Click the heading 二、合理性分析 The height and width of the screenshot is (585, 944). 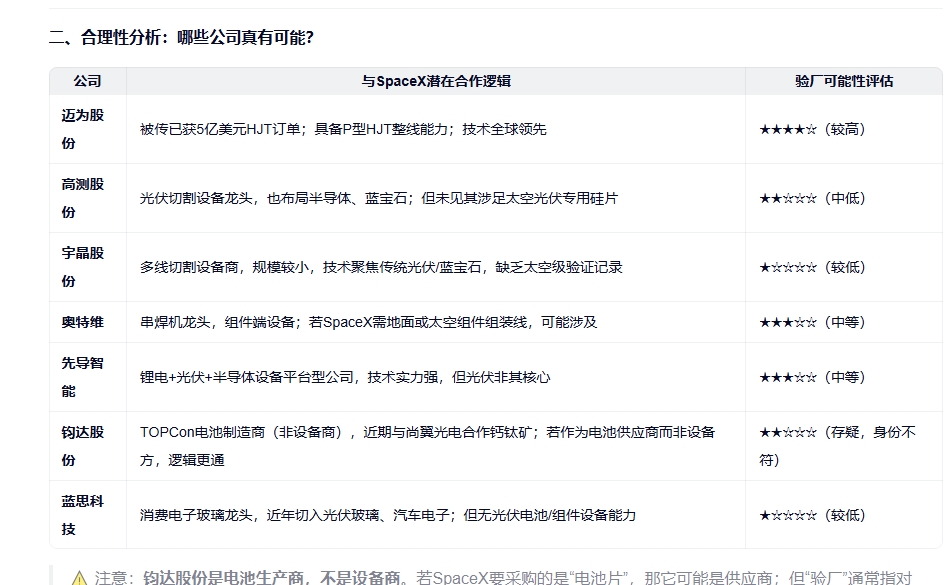pyautogui.click(x=181, y=37)
